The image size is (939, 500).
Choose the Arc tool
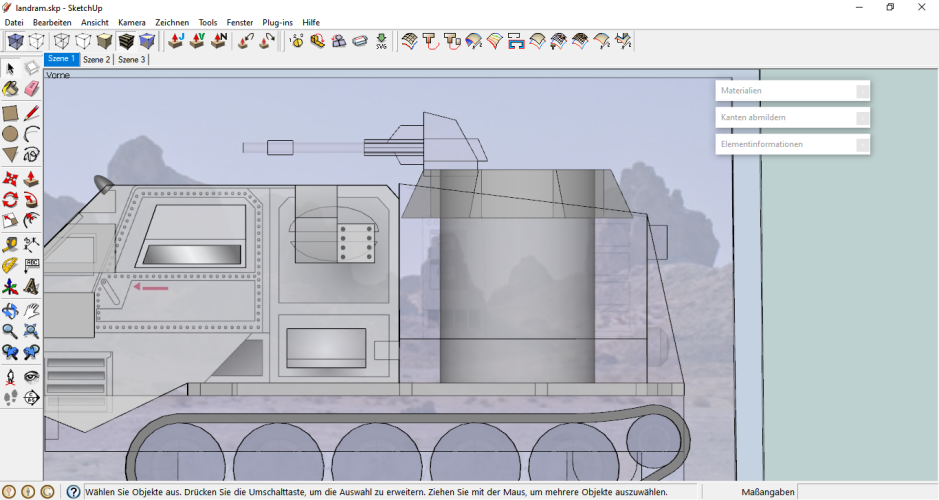[31, 134]
